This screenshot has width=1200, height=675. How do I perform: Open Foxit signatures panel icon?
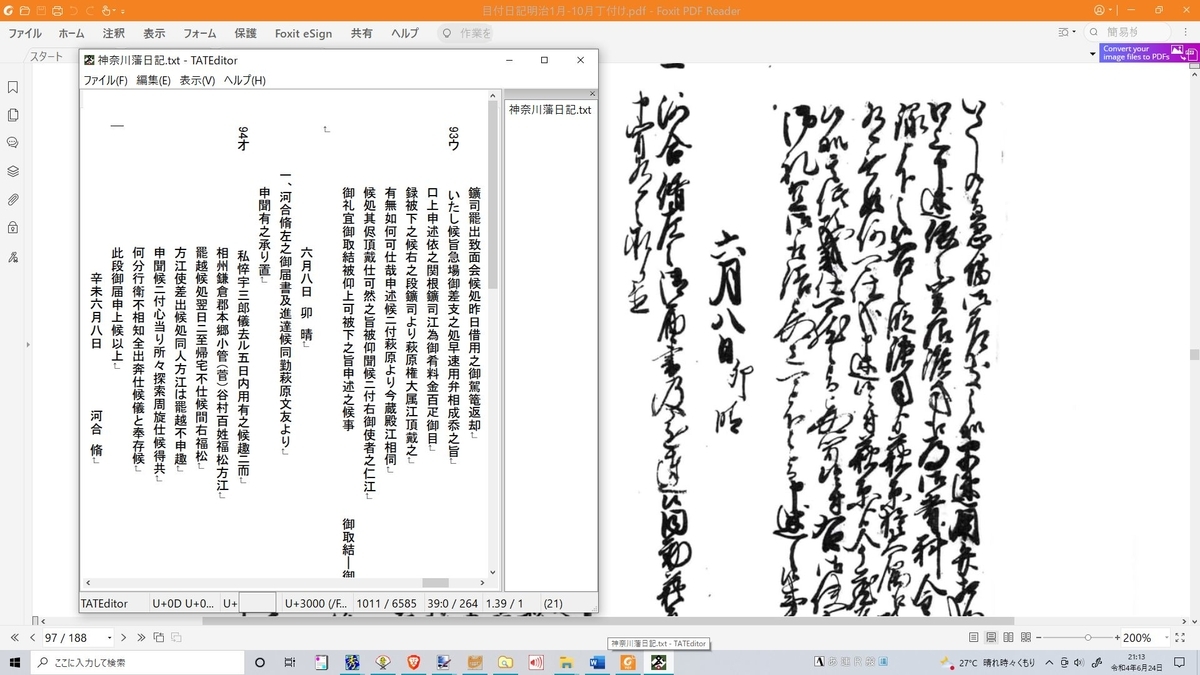click(x=13, y=257)
